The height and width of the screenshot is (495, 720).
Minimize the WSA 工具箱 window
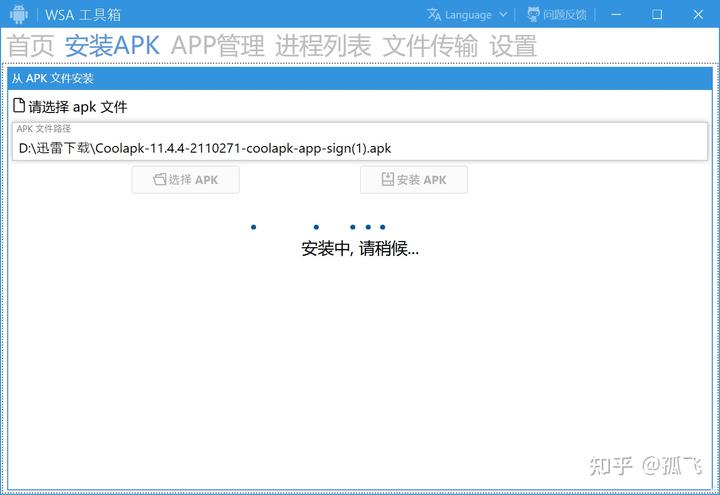click(616, 14)
